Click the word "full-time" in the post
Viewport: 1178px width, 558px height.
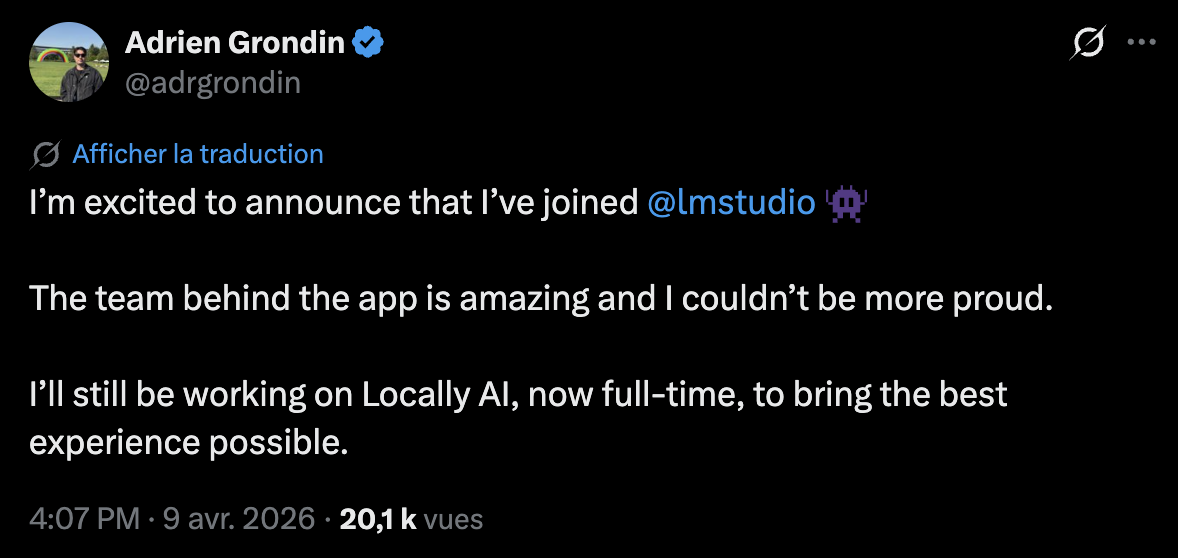coord(663,394)
